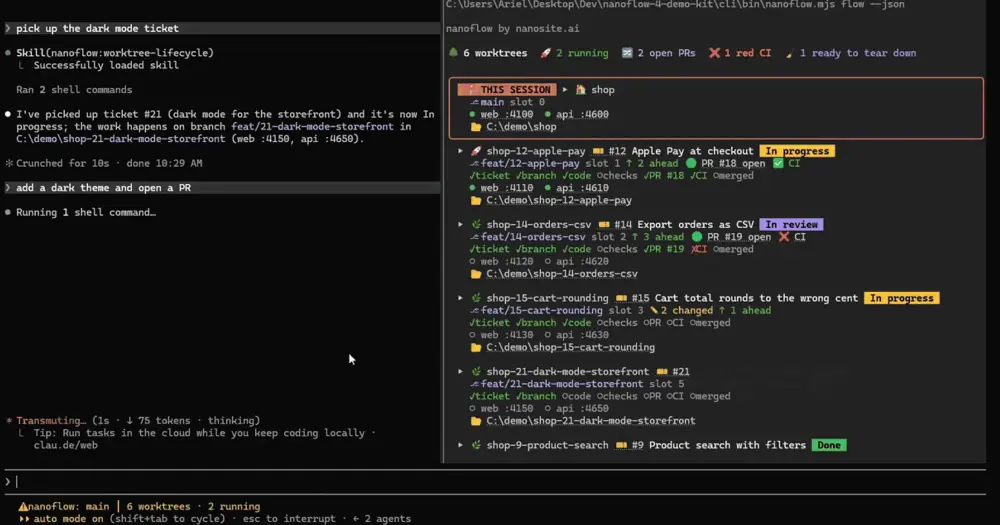Toggle the triangle after THIS SESSION badge
Viewport: 1000px width, 525px height.
(565, 89)
